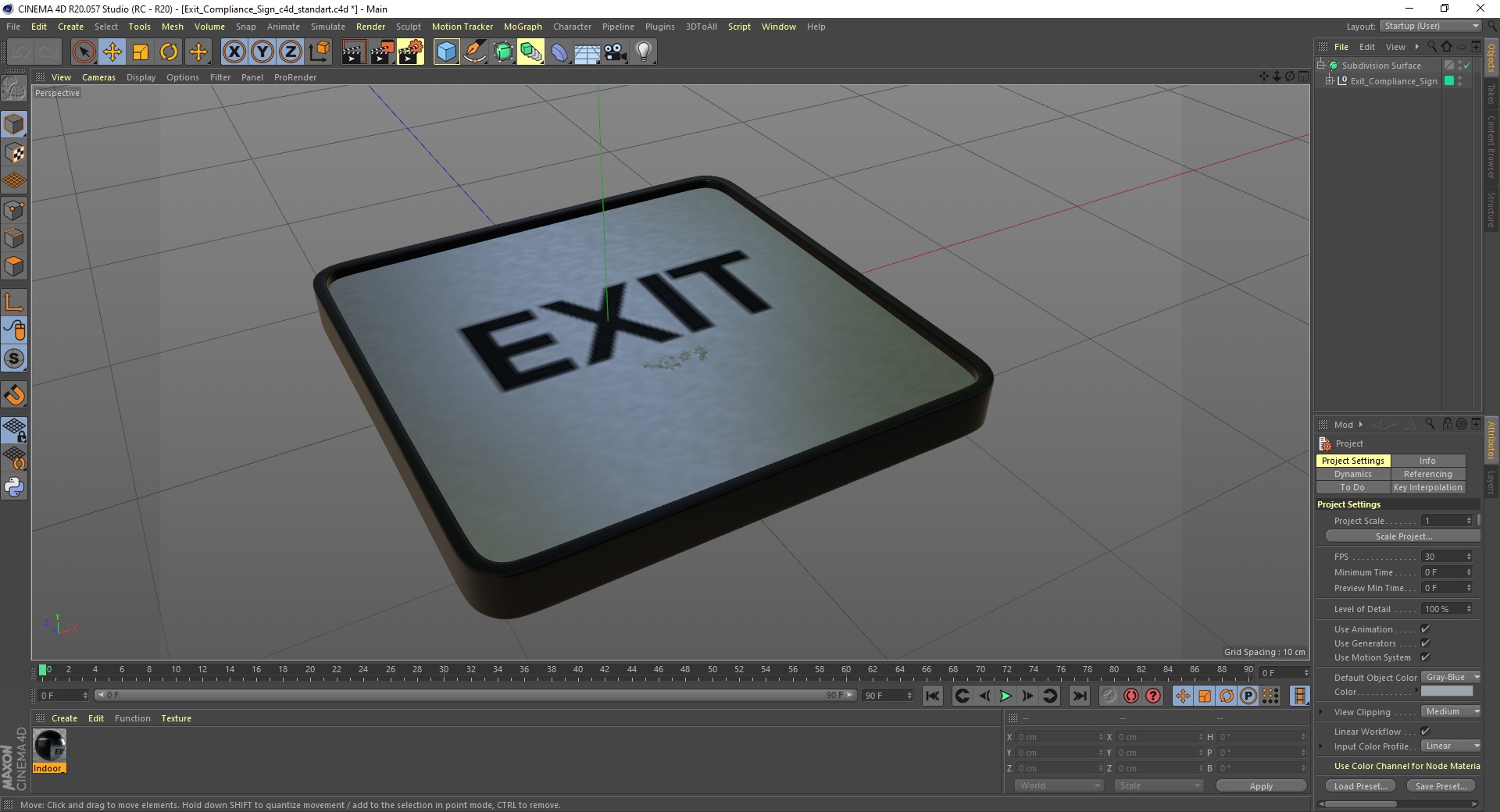Add a Light object

tap(644, 52)
